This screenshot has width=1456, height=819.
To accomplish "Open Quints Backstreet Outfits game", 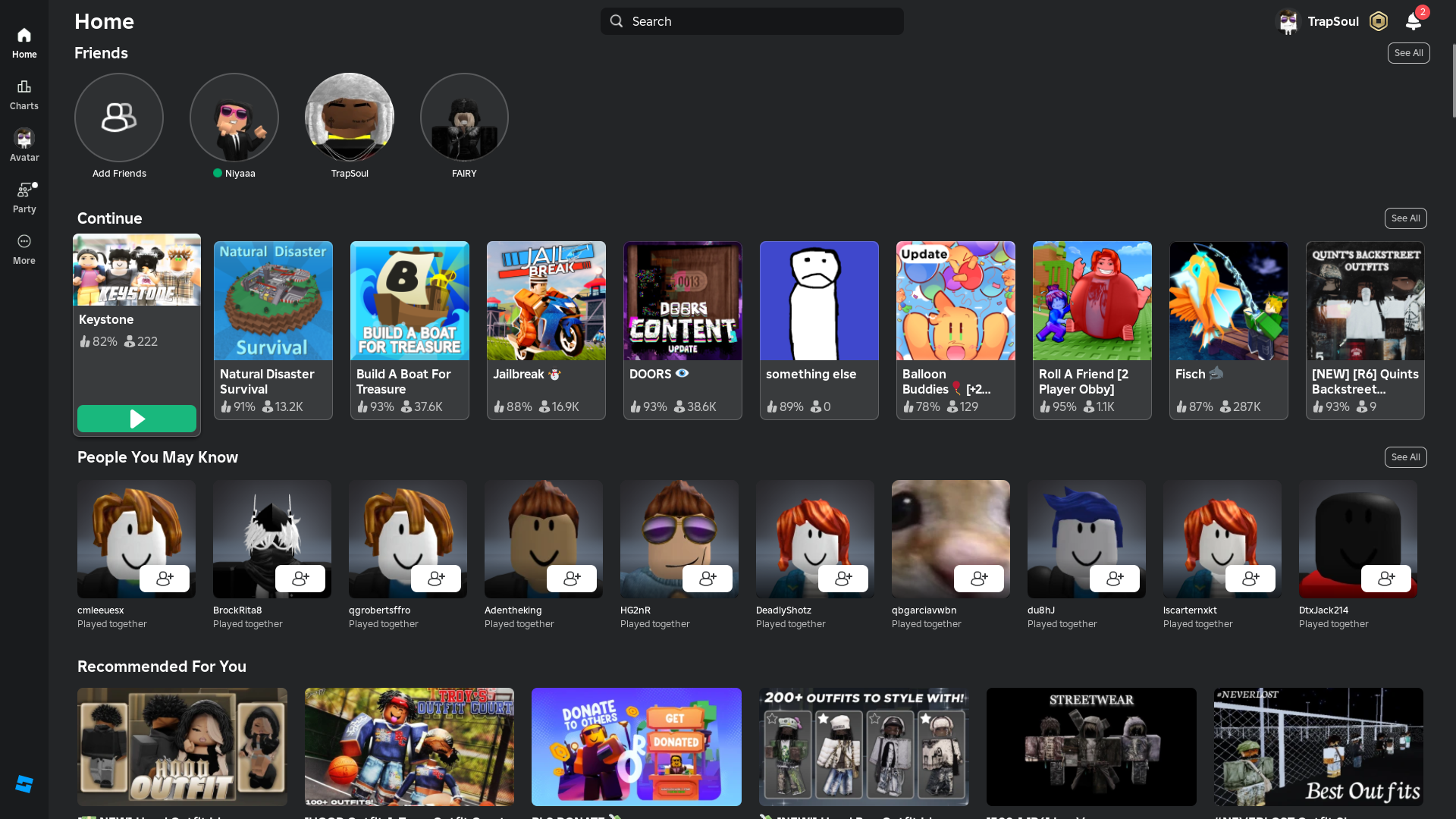I will coord(1365,331).
